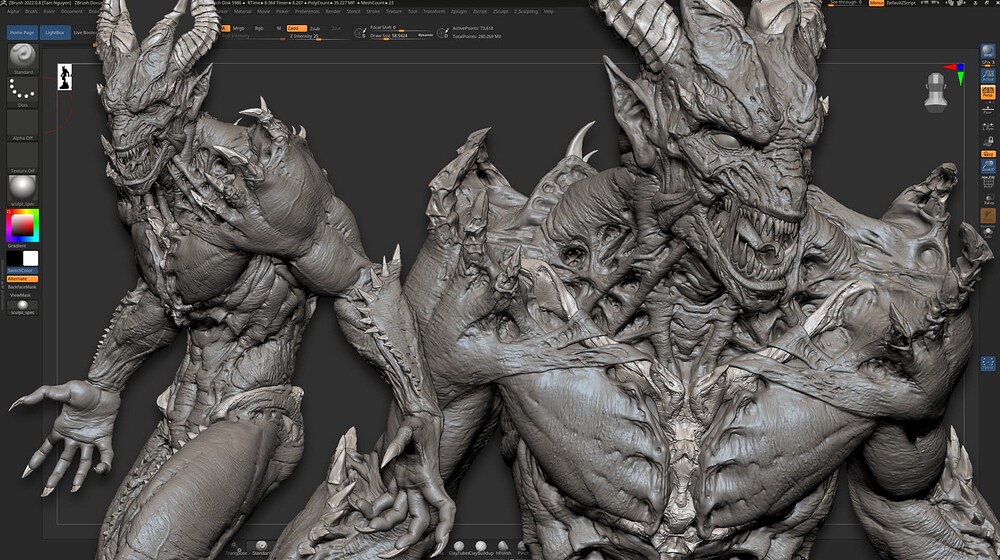Click the Solo icon on right shelf
The height and width of the screenshot is (560, 1000).
click(x=988, y=232)
